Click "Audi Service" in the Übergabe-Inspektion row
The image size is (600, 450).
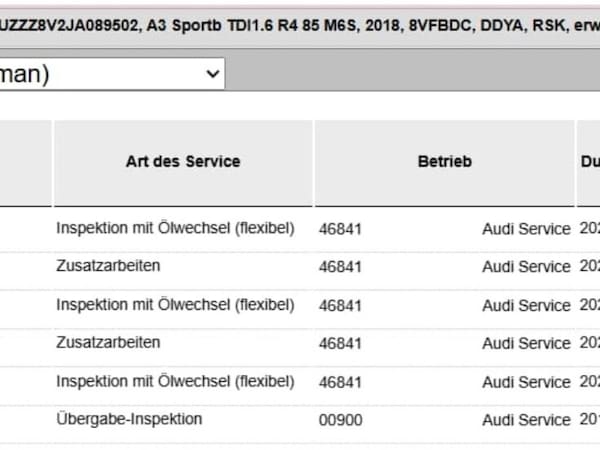(526, 420)
